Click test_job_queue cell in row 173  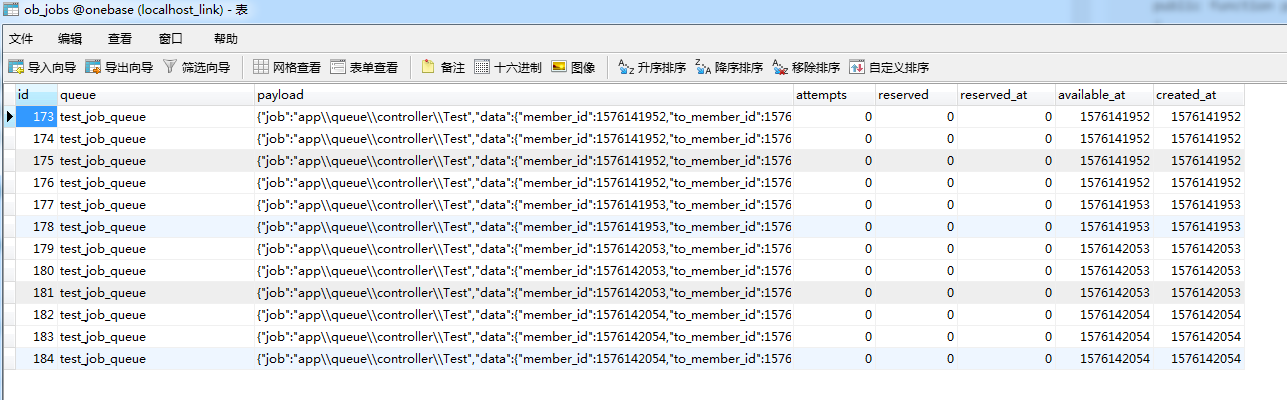click(155, 116)
